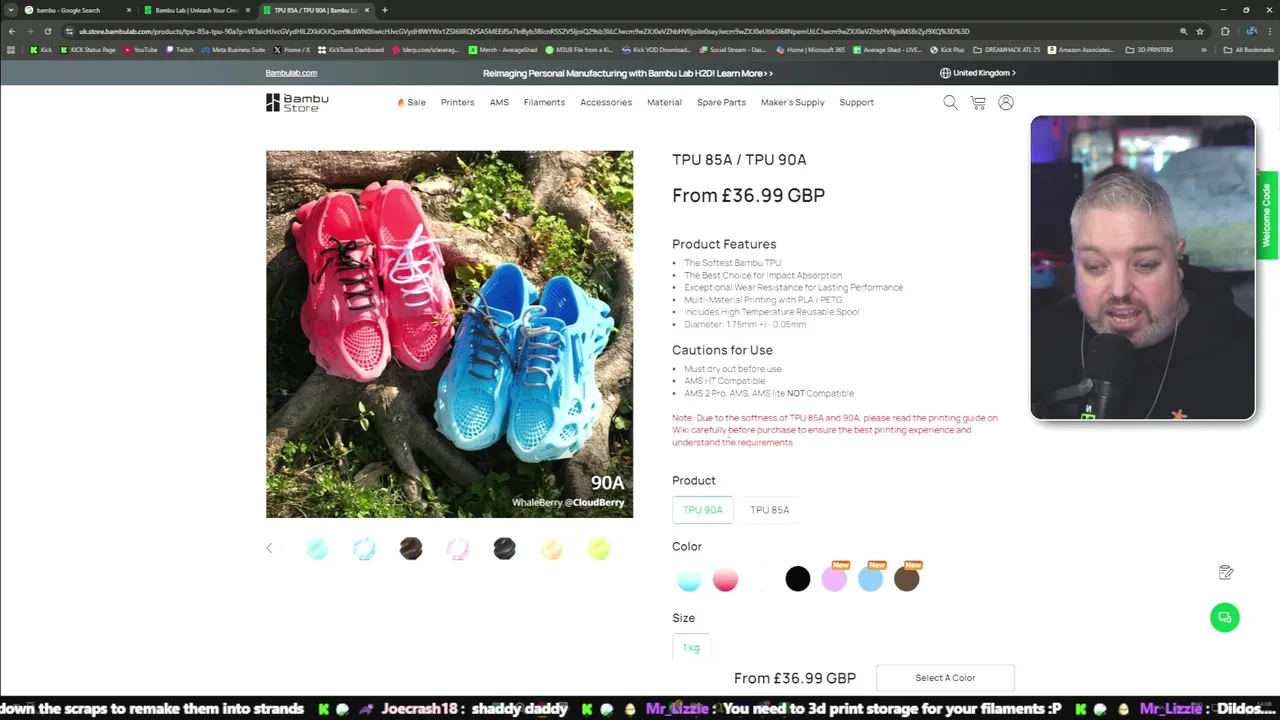Click the previous arrow beside the thumbnails
The width and height of the screenshot is (1280, 720).
[269, 548]
